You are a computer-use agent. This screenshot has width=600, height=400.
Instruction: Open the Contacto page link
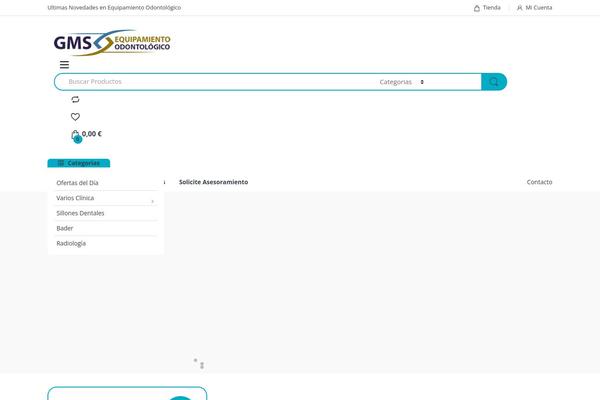540,182
